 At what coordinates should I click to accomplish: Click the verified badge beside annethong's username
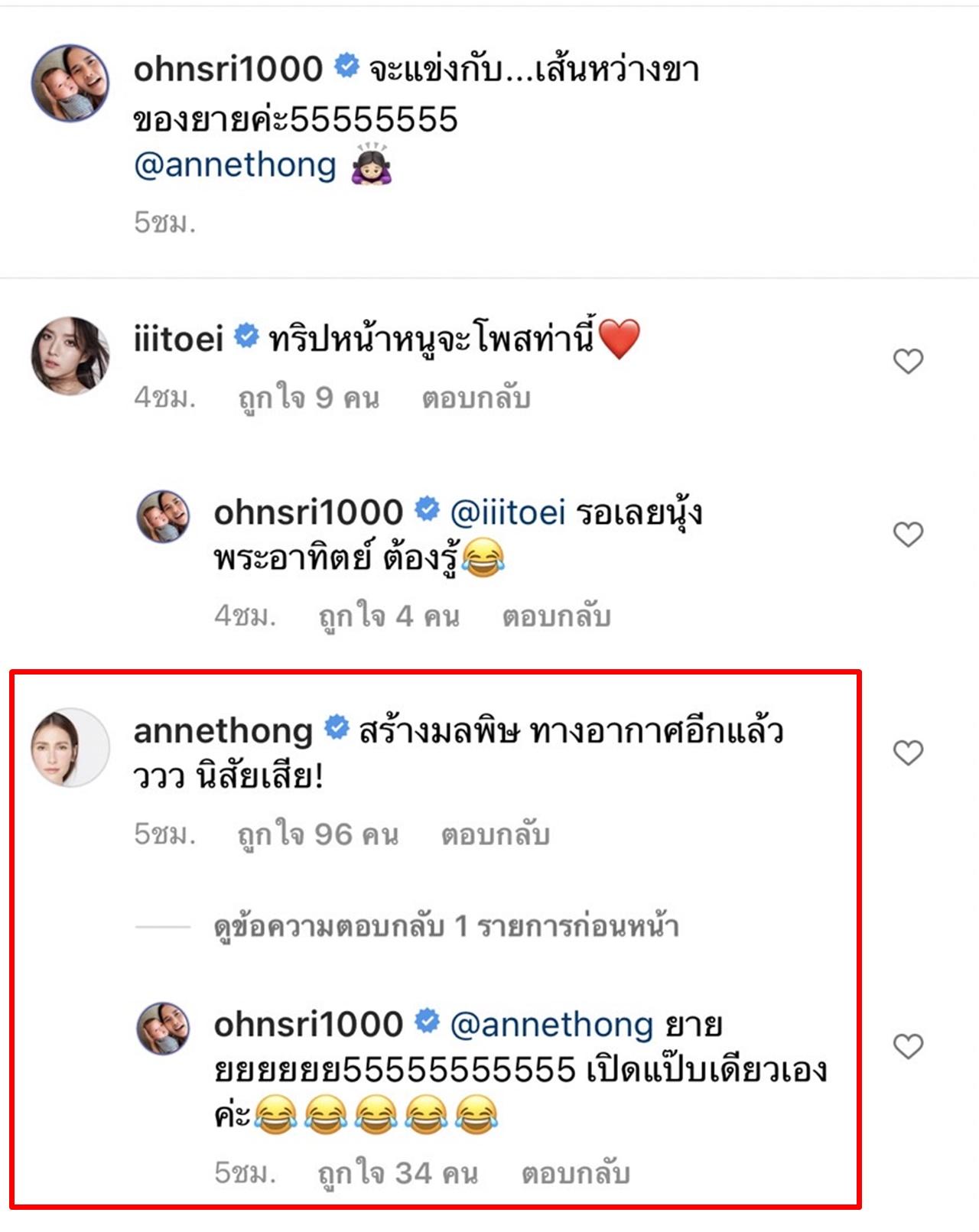pyautogui.click(x=337, y=728)
